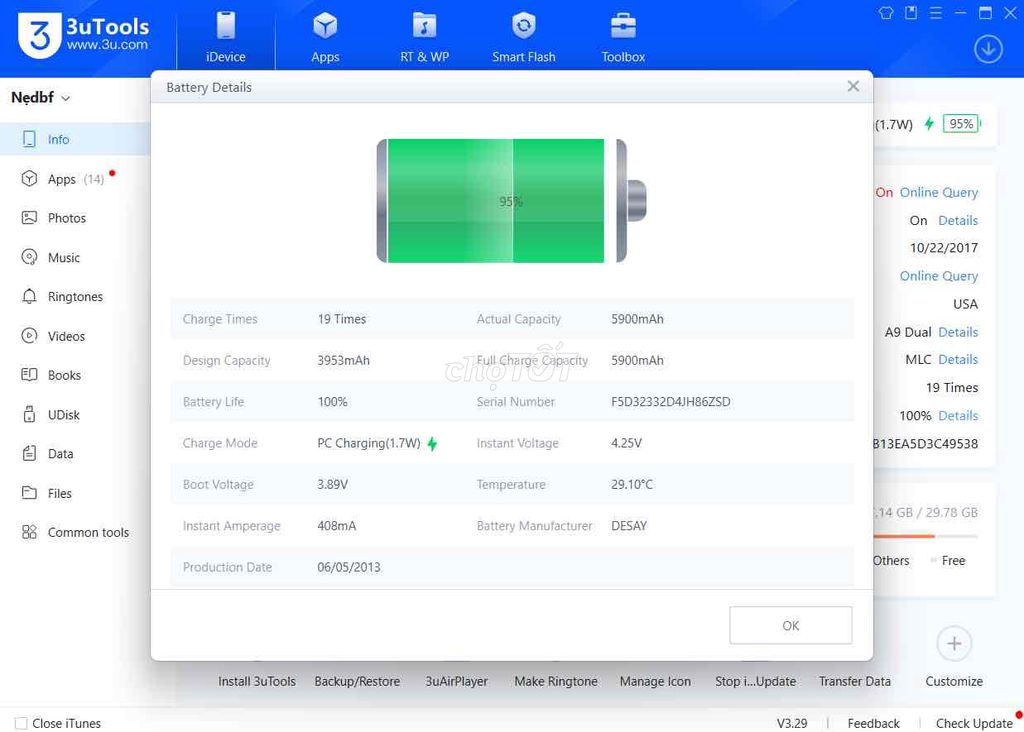Image resolution: width=1024 pixels, height=732 pixels.
Task: Select the Info tab in the sidebar
Action: pyautogui.click(x=58, y=139)
